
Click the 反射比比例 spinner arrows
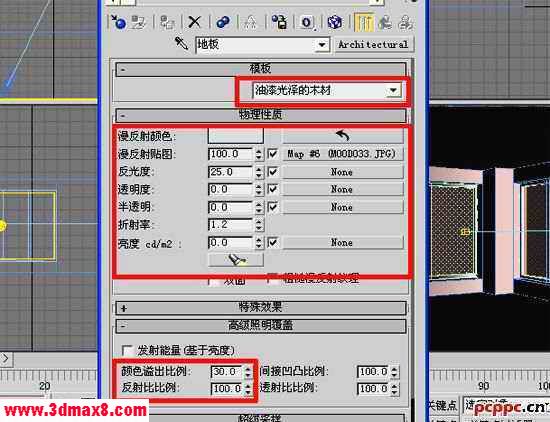pyautogui.click(x=248, y=389)
